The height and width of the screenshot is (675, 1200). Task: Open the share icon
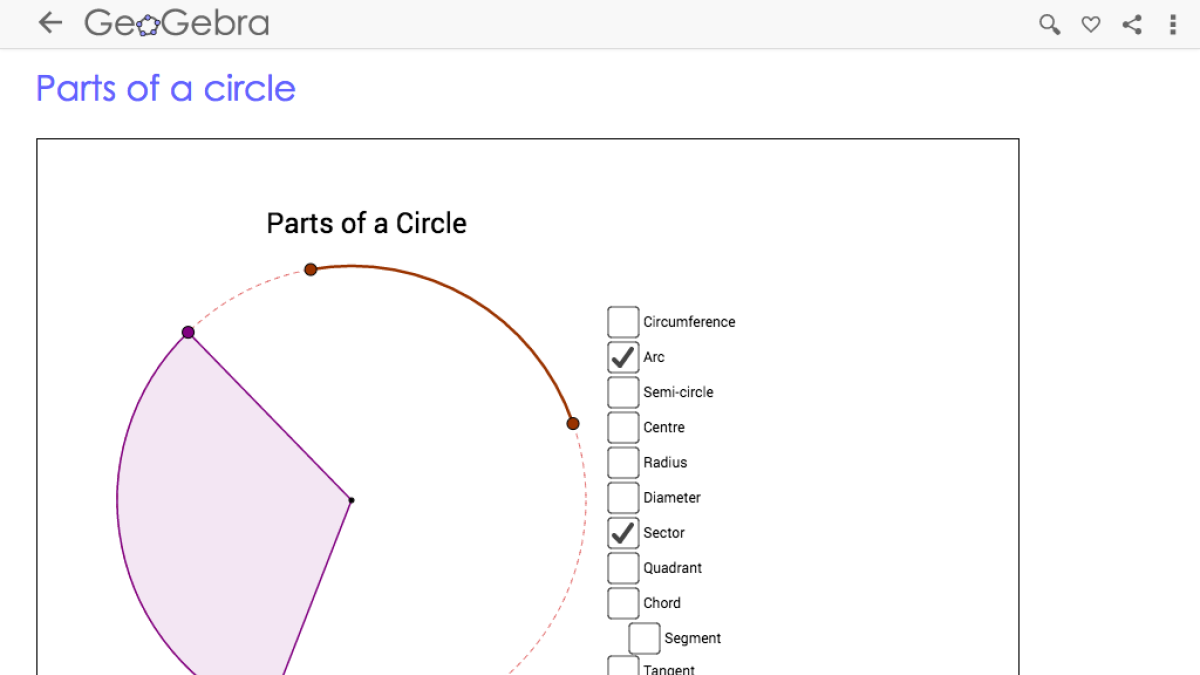point(1132,24)
